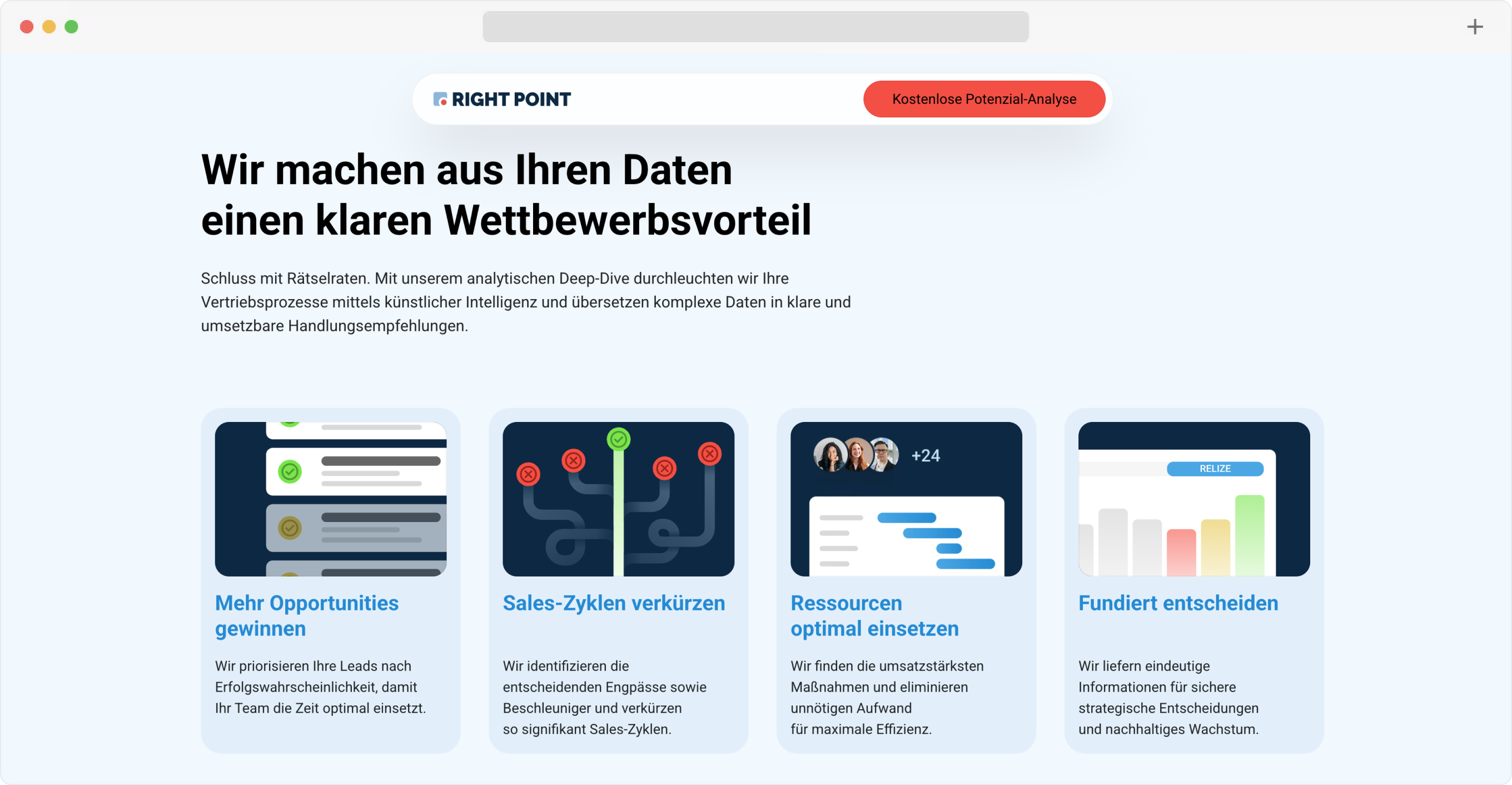Click the RELIZE label in the chart
Screen dimensions: 1512x785
tap(1215, 468)
